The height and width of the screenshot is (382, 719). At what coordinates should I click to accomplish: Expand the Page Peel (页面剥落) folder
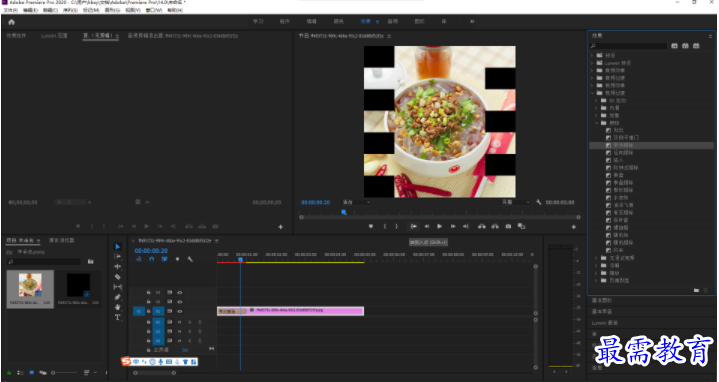click(596, 281)
